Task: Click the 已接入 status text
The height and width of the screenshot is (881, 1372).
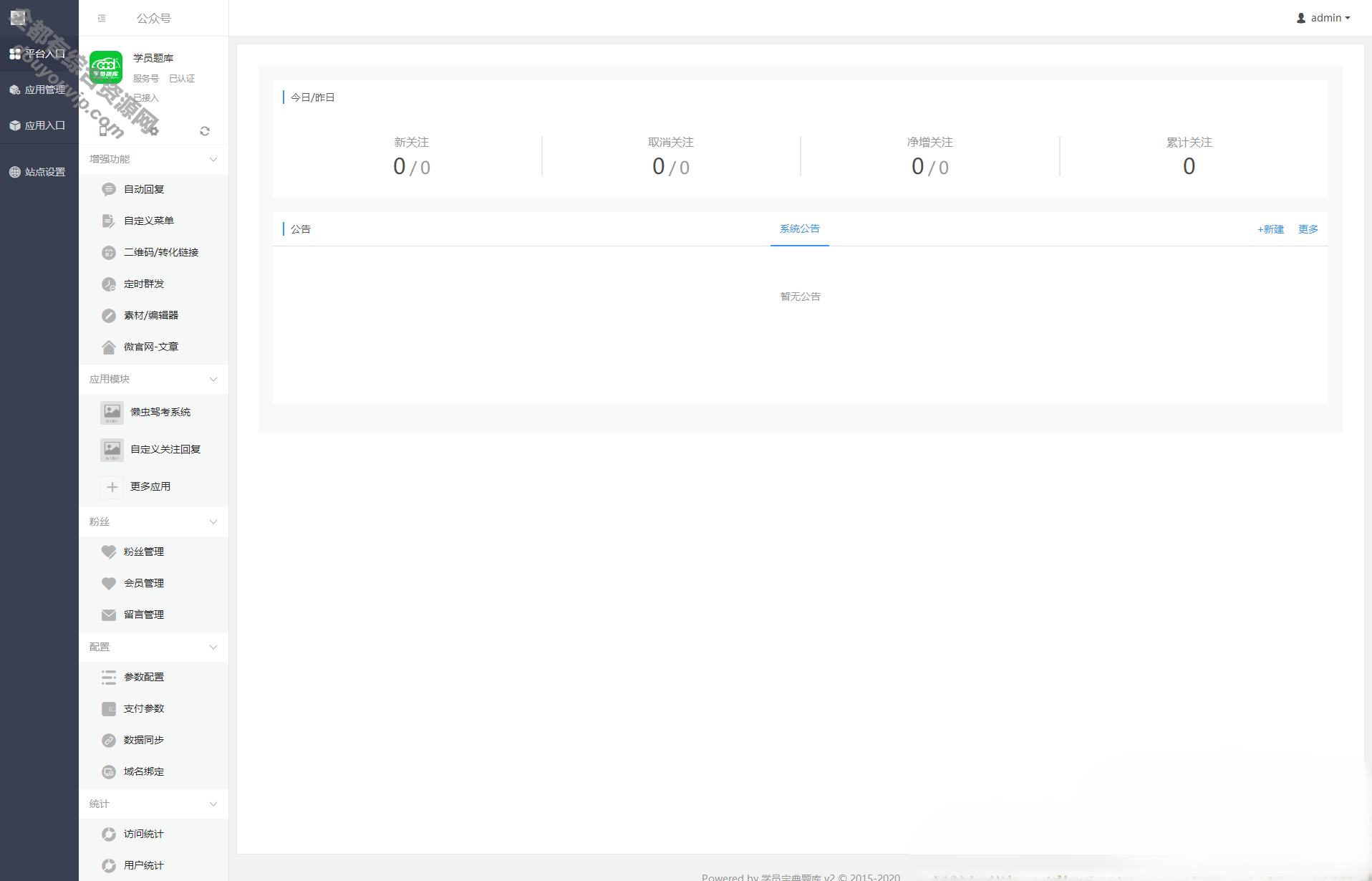Action: click(x=146, y=98)
